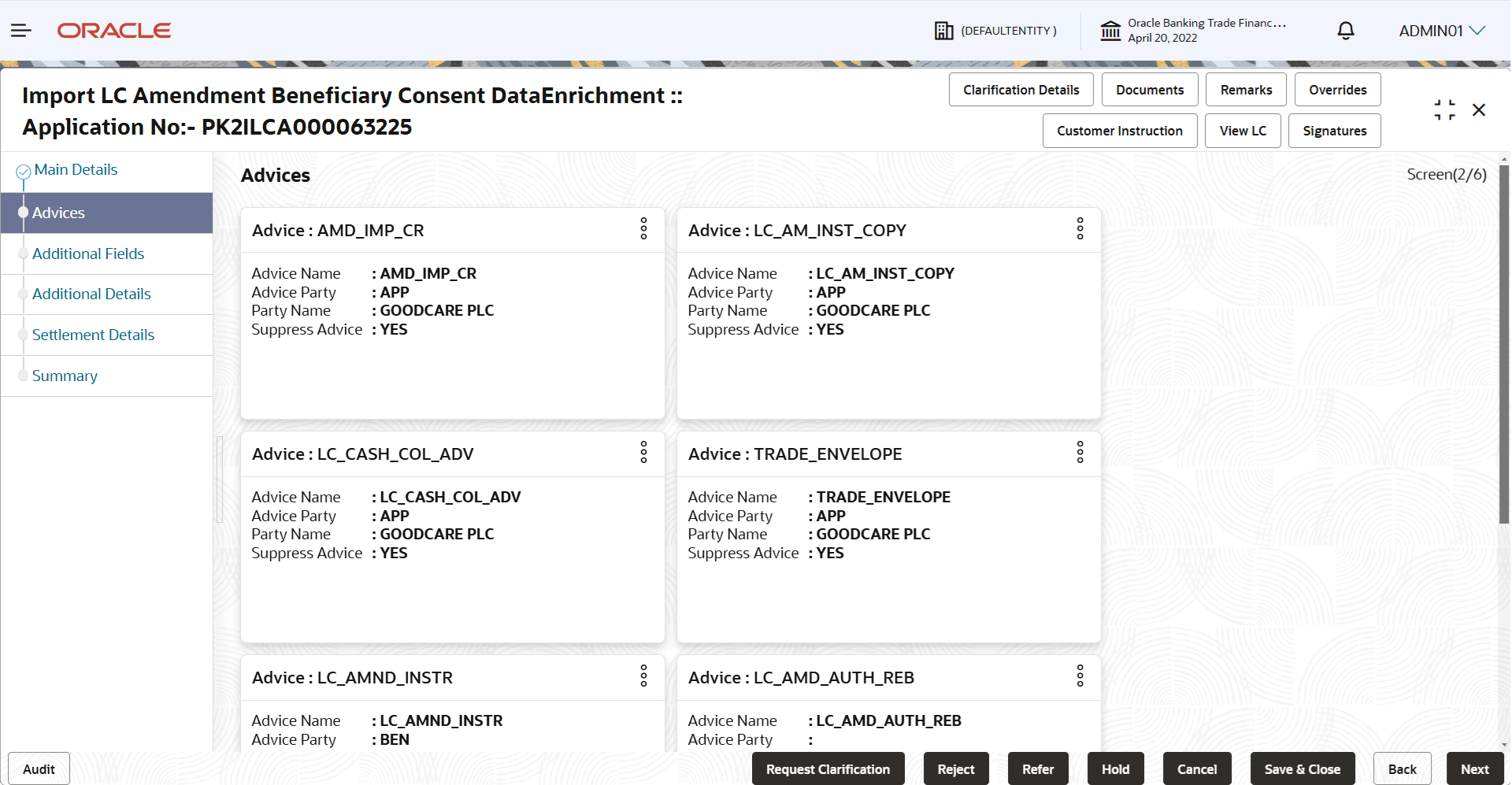
Task: Proceed with the Next button
Action: tap(1475, 769)
